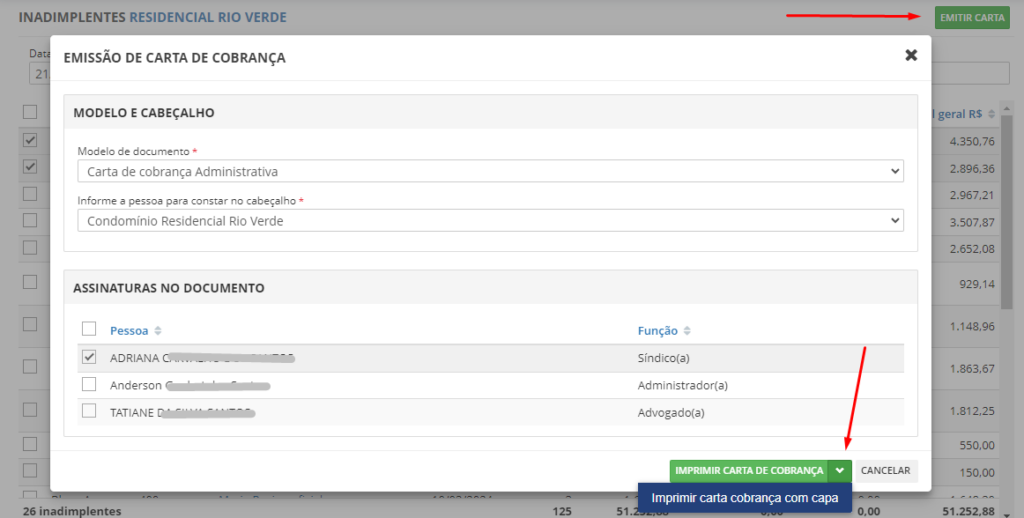
Task: Click Residencial Rio Verde page title
Action: pos(208,17)
